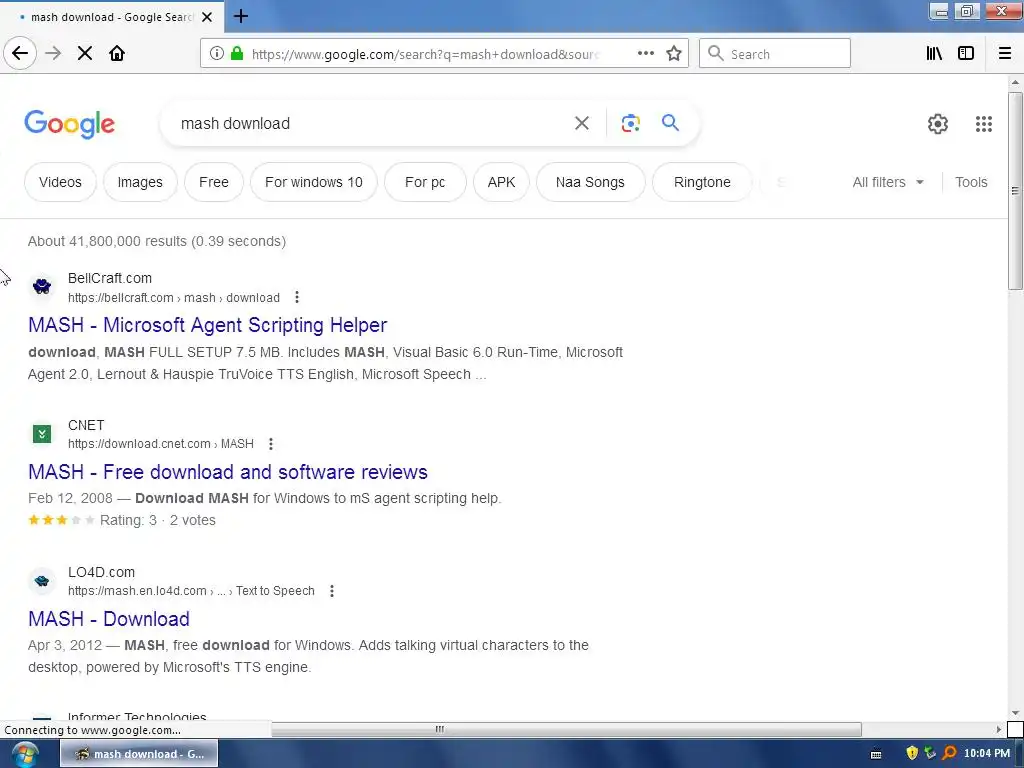1024x768 pixels.
Task: Click the horizontal scroll right arrow
Action: [999, 729]
